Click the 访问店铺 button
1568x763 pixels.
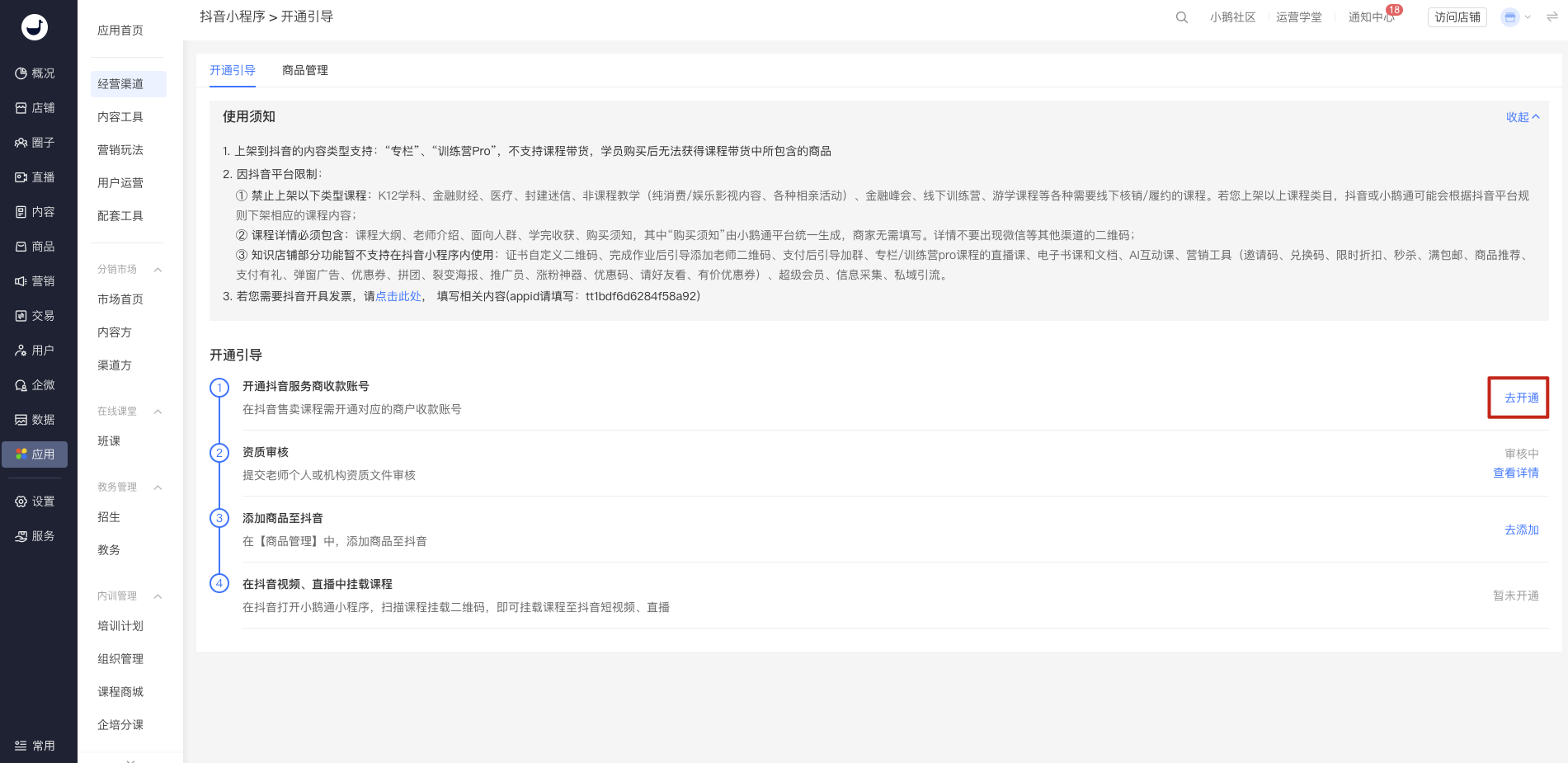click(1457, 17)
